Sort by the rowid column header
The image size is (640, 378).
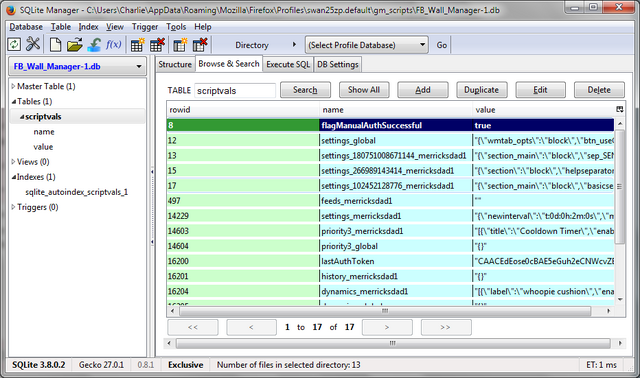(x=243, y=110)
